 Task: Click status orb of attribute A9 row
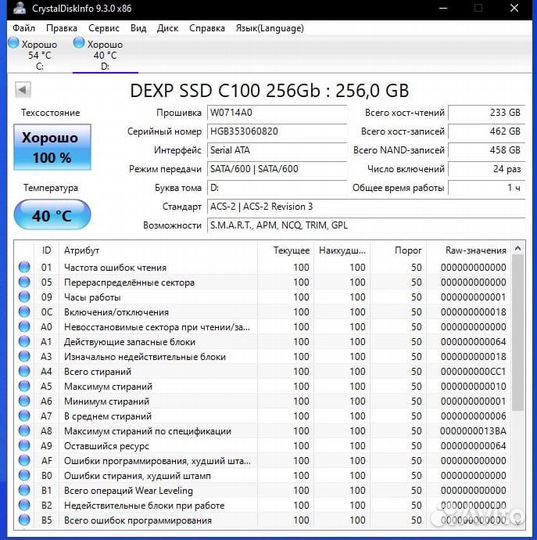click(24, 446)
